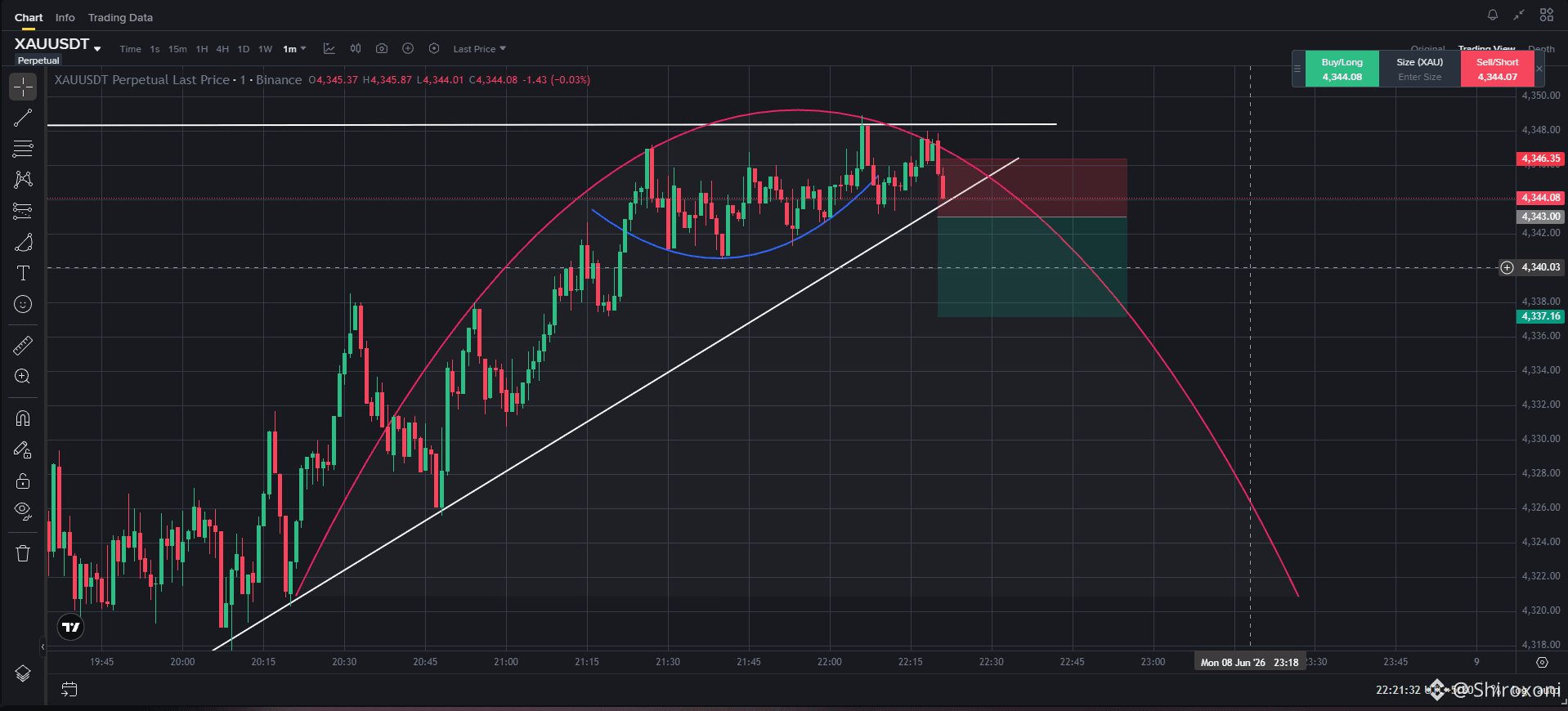Hide all drawings with eye icon
Screen dimensions: 1568x711
tap(23, 512)
